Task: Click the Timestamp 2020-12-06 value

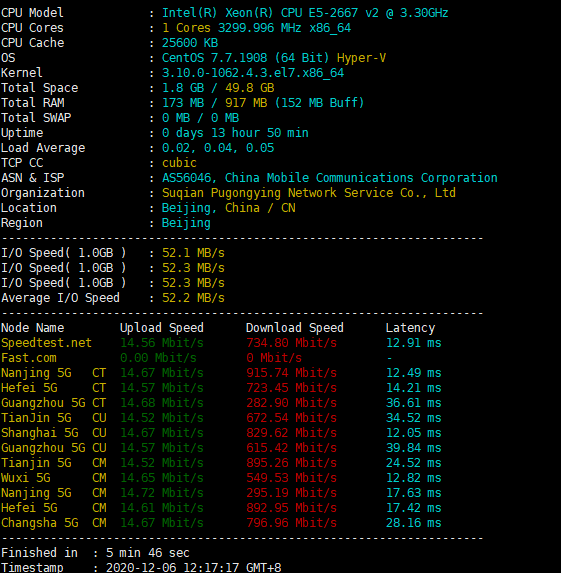Action: tap(193, 567)
